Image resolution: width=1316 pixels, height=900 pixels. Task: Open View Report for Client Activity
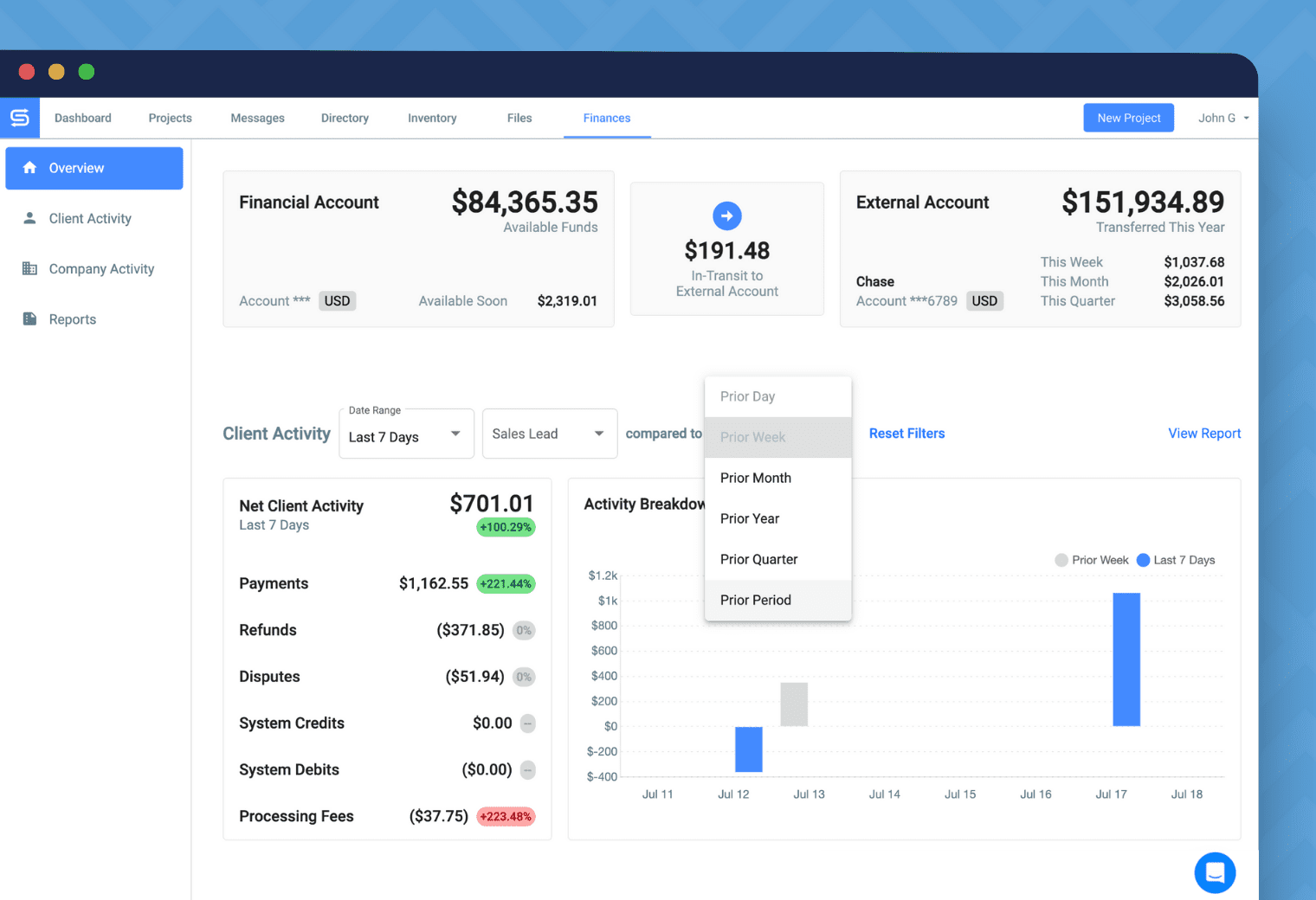[1204, 433]
